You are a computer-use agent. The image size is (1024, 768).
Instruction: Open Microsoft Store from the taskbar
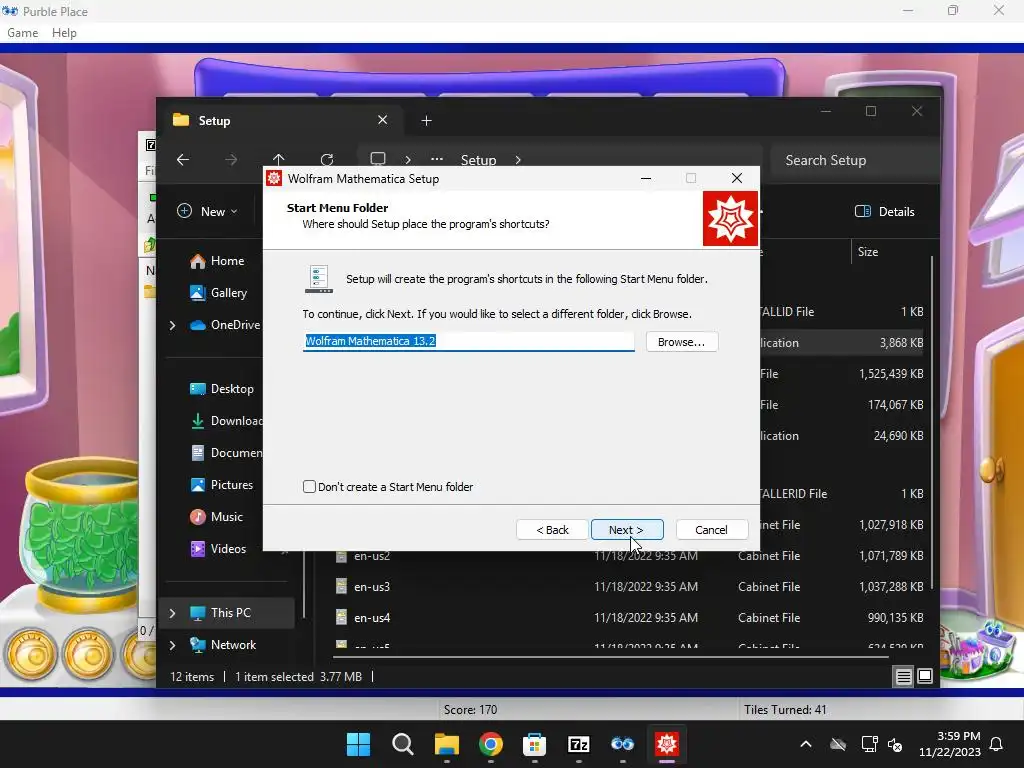534,744
